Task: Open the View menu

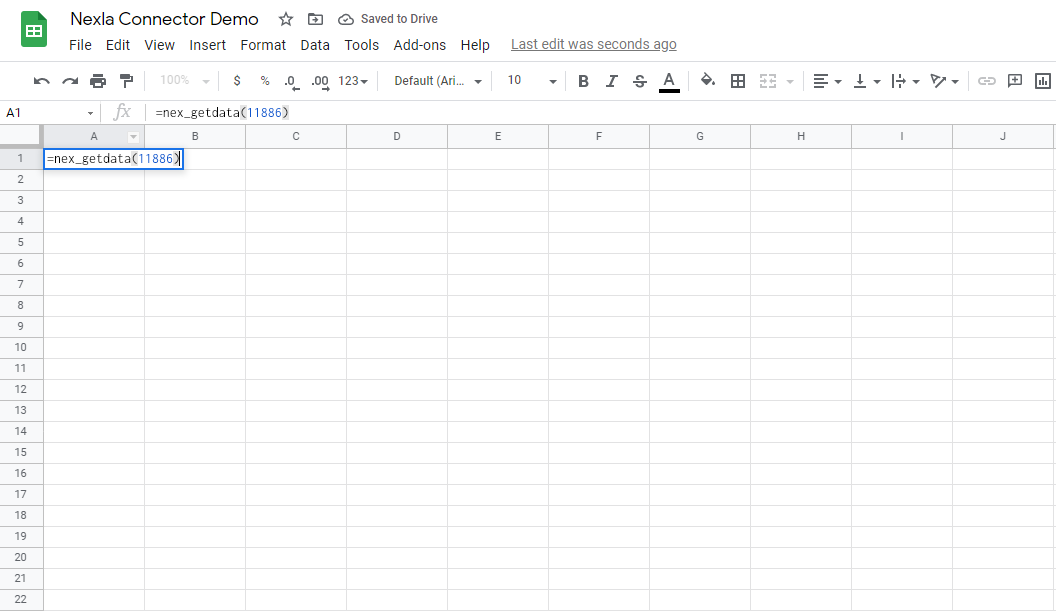Action: pyautogui.click(x=160, y=45)
